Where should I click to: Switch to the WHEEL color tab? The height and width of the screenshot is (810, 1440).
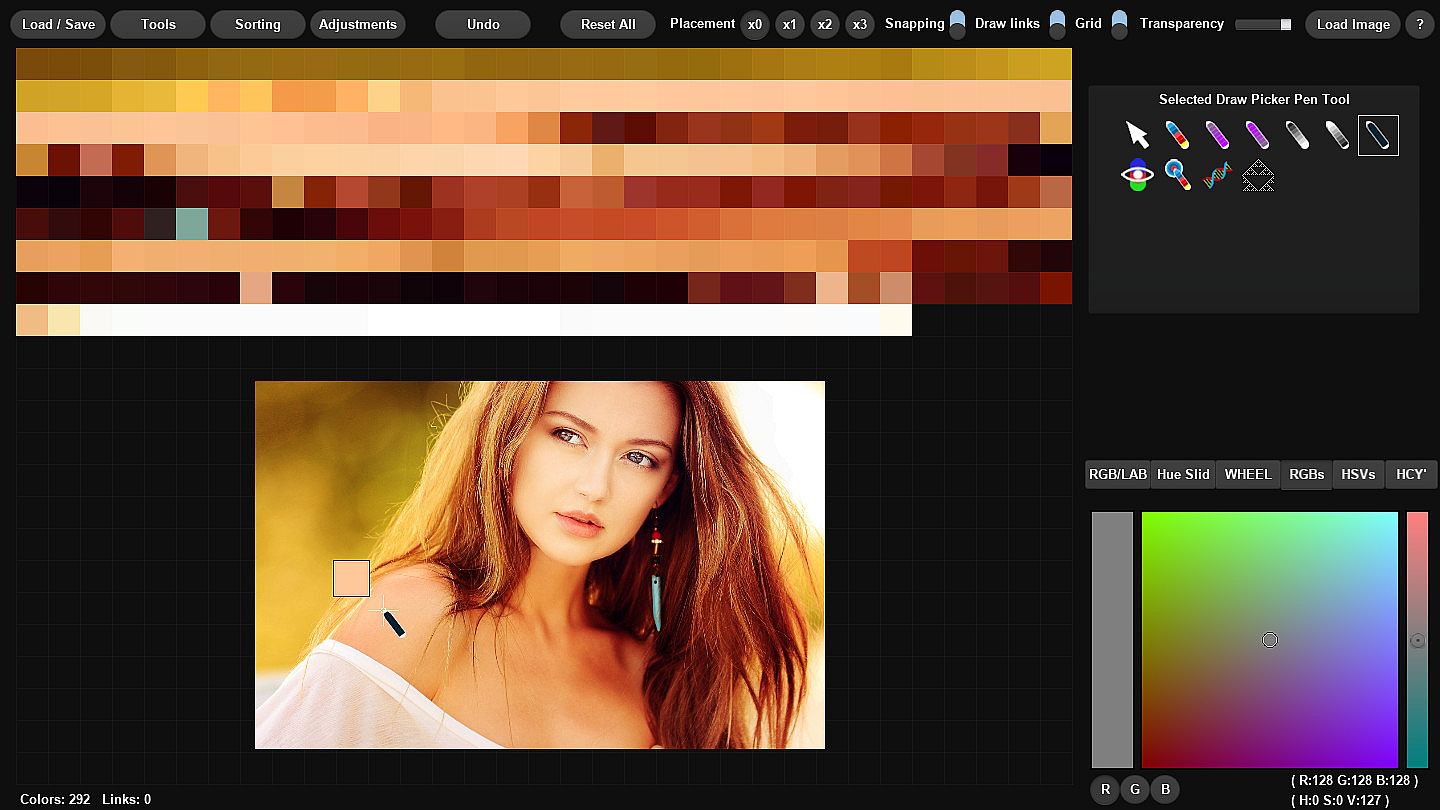(1248, 474)
